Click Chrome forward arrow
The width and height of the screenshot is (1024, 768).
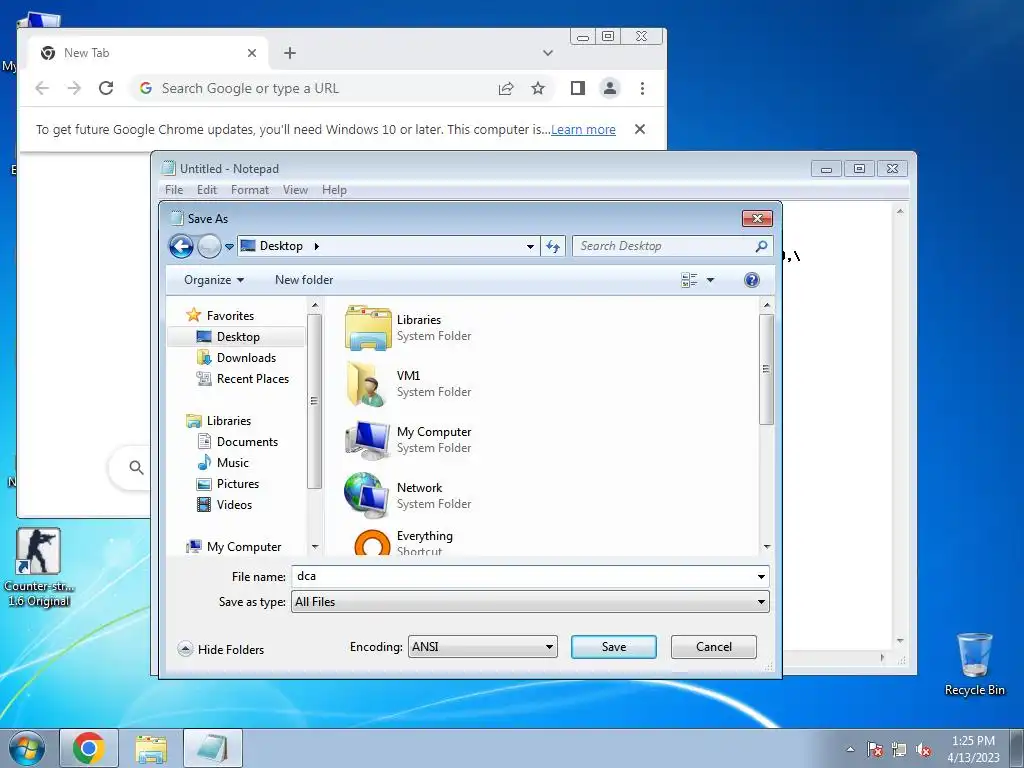pyautogui.click(x=74, y=88)
